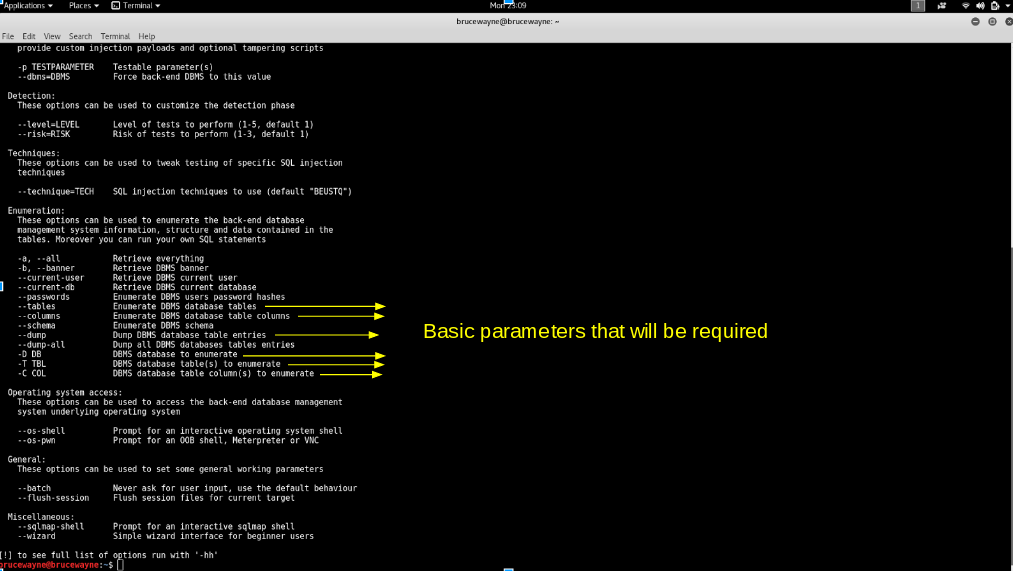Click 'Dump DBMS database table entries' text
Image resolution: width=1013 pixels, height=571 pixels.
coord(189,335)
